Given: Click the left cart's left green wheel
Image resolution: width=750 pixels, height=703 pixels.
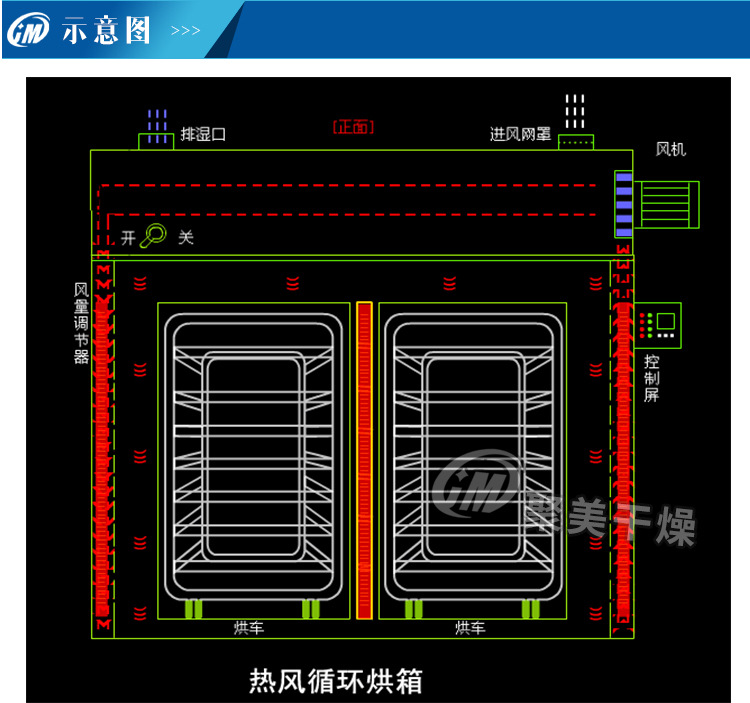Looking at the screenshot, I should click(193, 609).
